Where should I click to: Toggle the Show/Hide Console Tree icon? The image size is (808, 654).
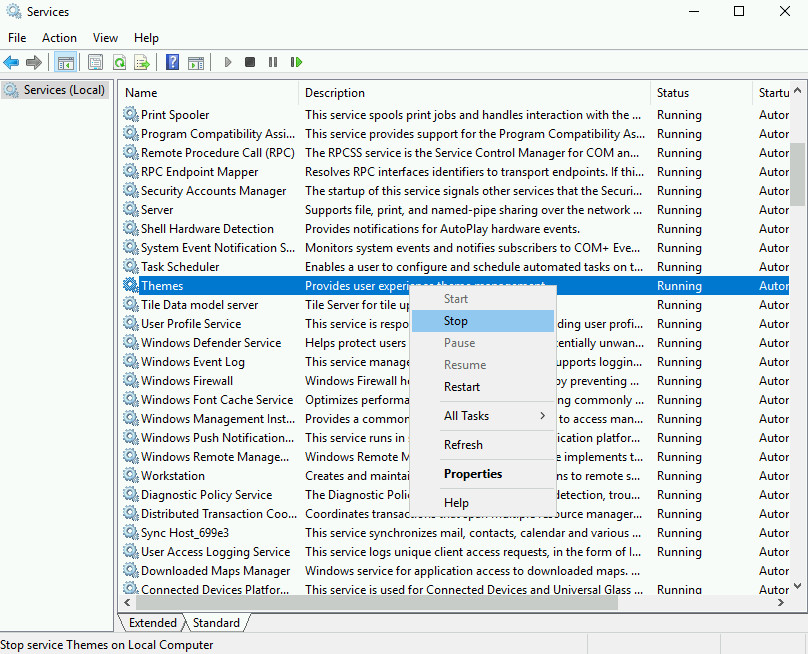[x=66, y=62]
